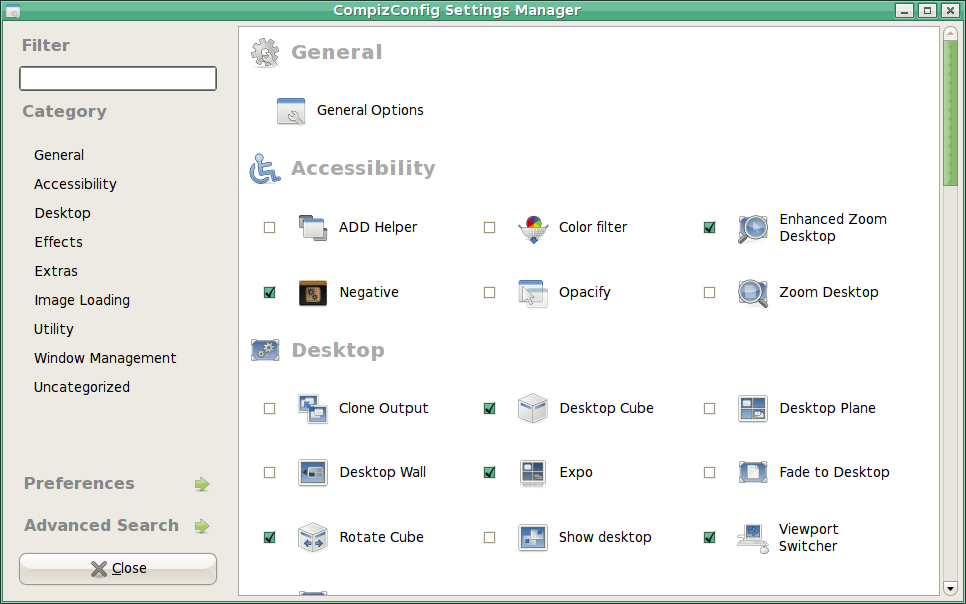The width and height of the screenshot is (966, 604).
Task: Open the Color filter plugin icon
Action: point(533,229)
